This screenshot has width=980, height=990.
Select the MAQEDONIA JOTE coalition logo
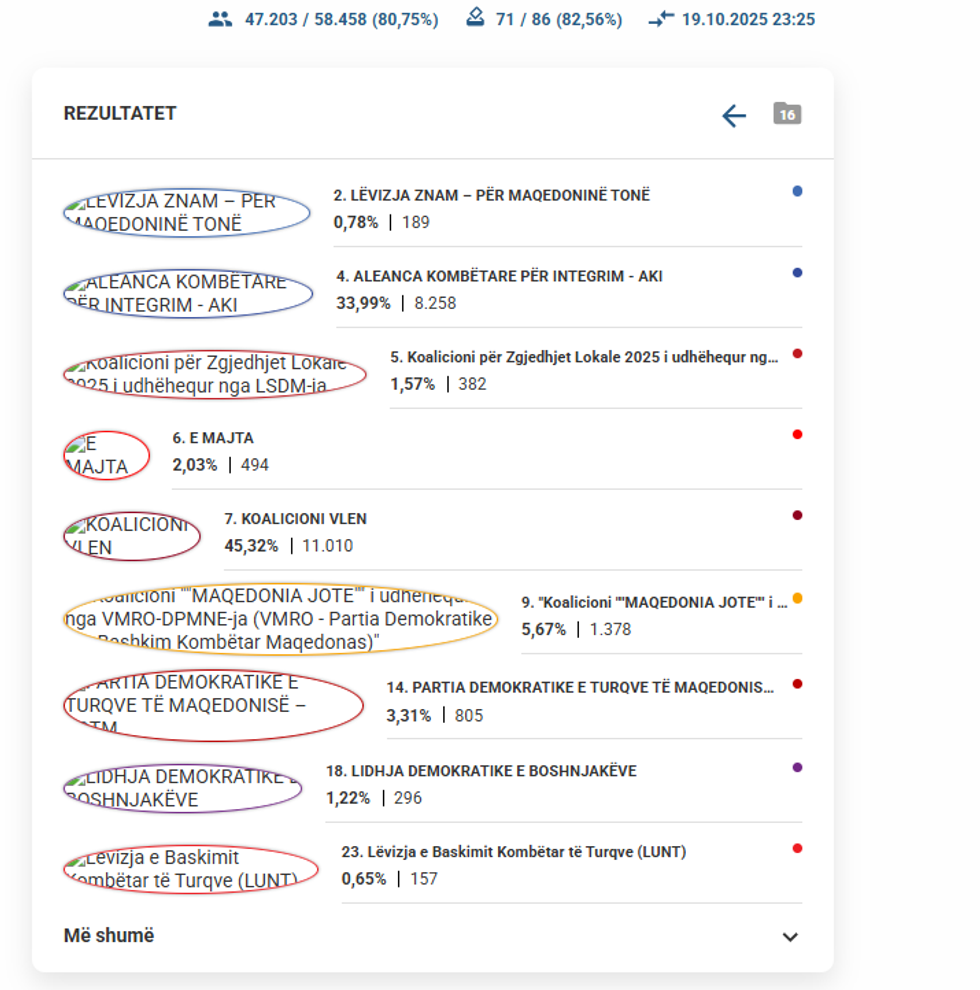click(280, 619)
